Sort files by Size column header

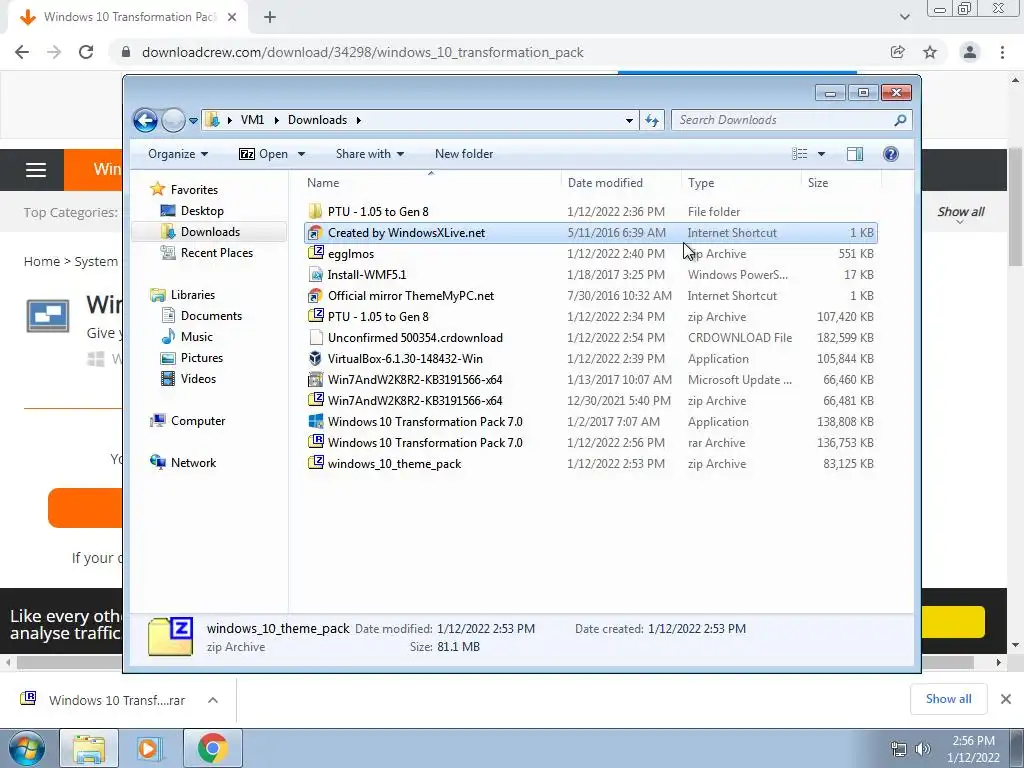tap(842, 183)
